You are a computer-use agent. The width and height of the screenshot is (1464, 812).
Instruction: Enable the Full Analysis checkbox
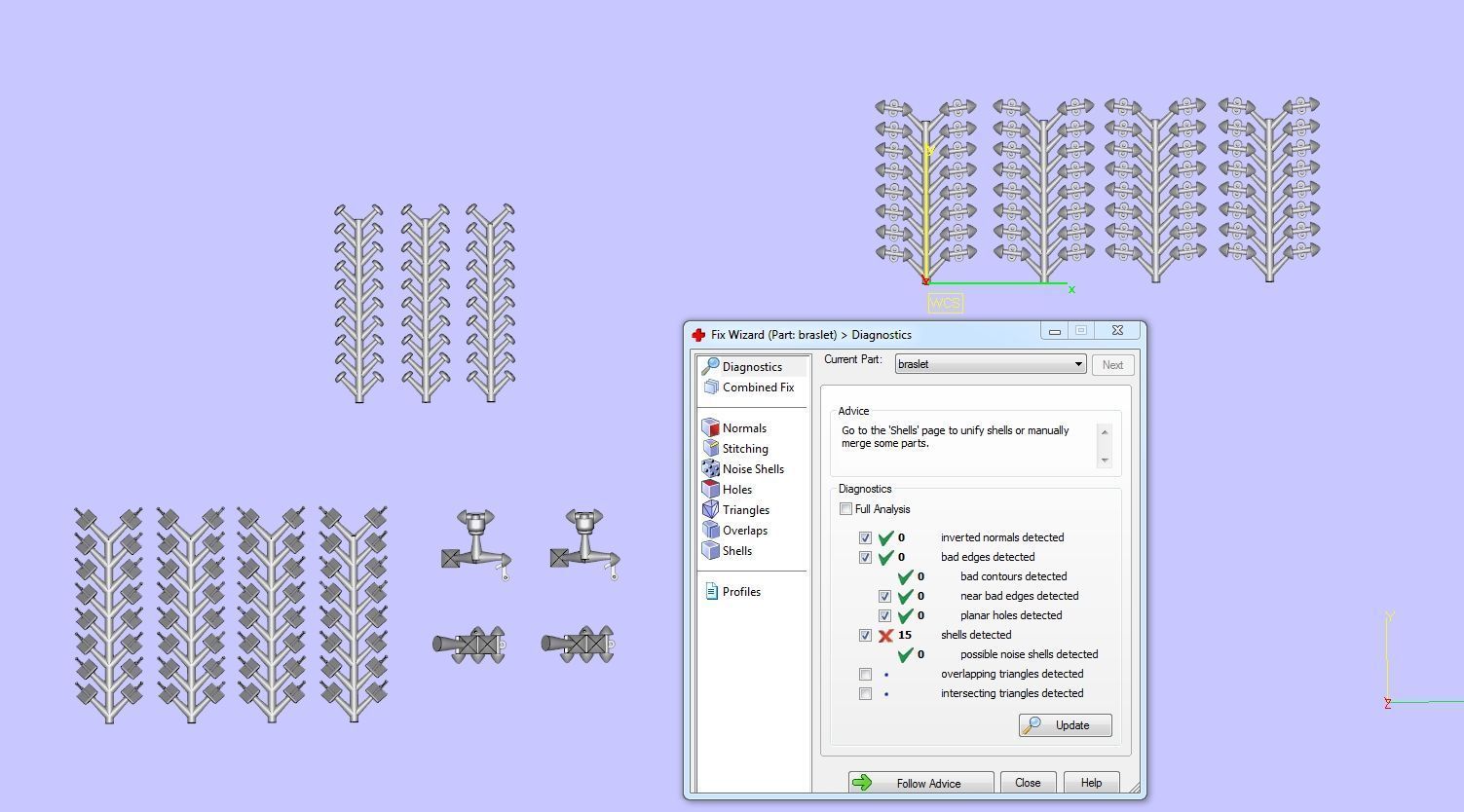click(845, 509)
